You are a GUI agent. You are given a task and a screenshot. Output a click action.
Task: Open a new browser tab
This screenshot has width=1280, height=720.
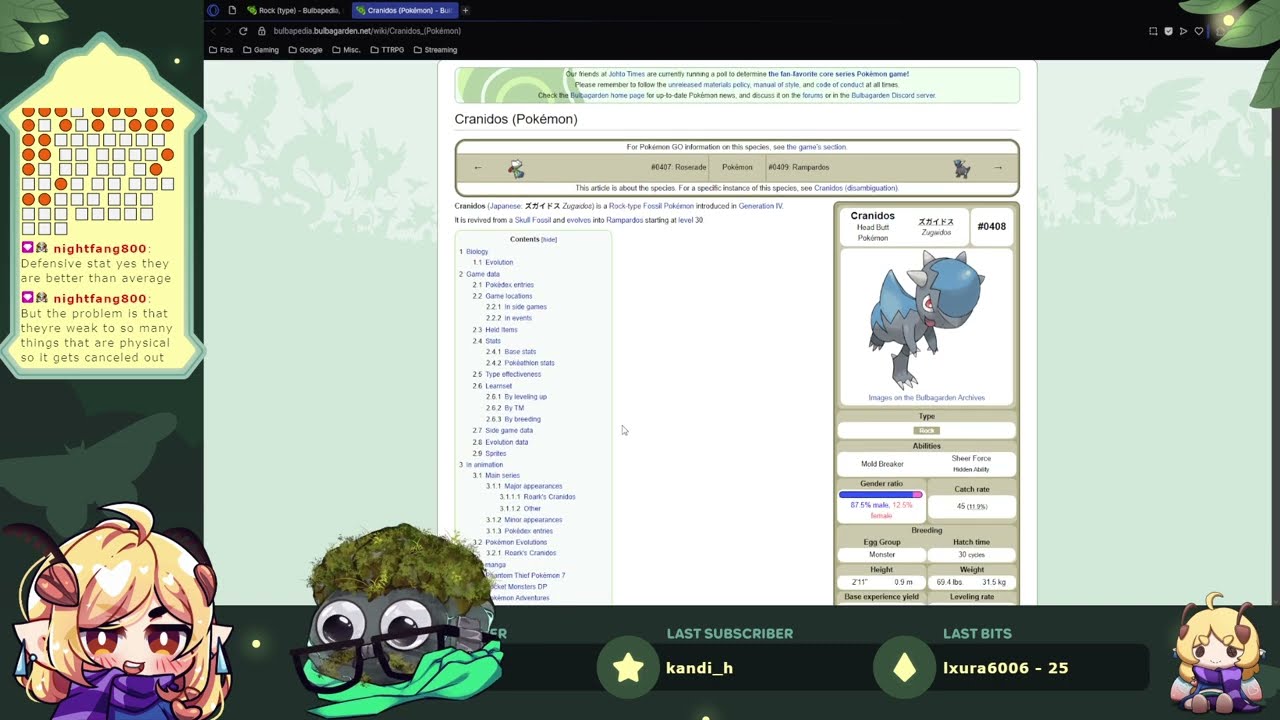(465, 10)
